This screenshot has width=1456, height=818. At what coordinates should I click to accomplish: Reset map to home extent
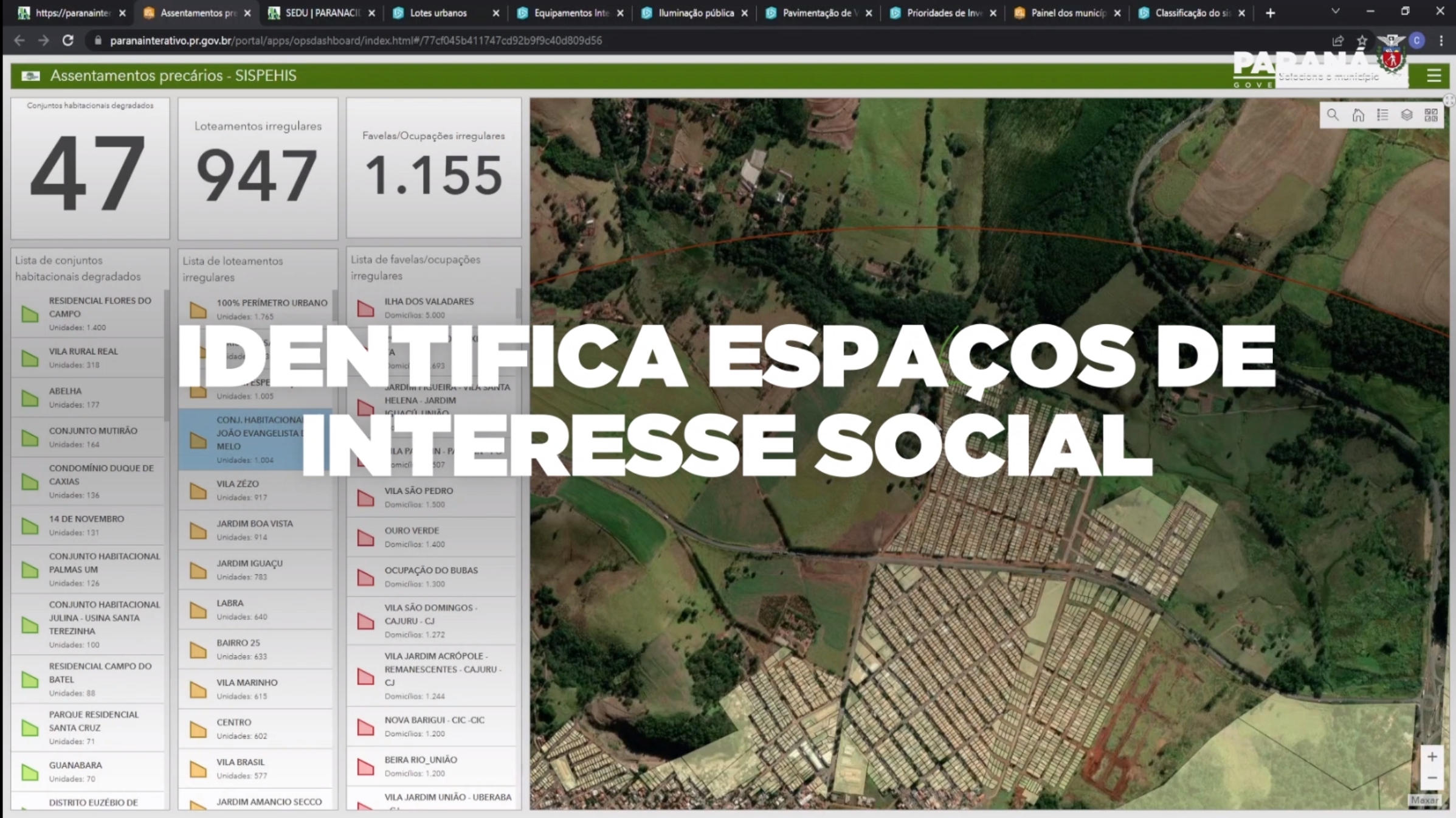pyautogui.click(x=1358, y=115)
